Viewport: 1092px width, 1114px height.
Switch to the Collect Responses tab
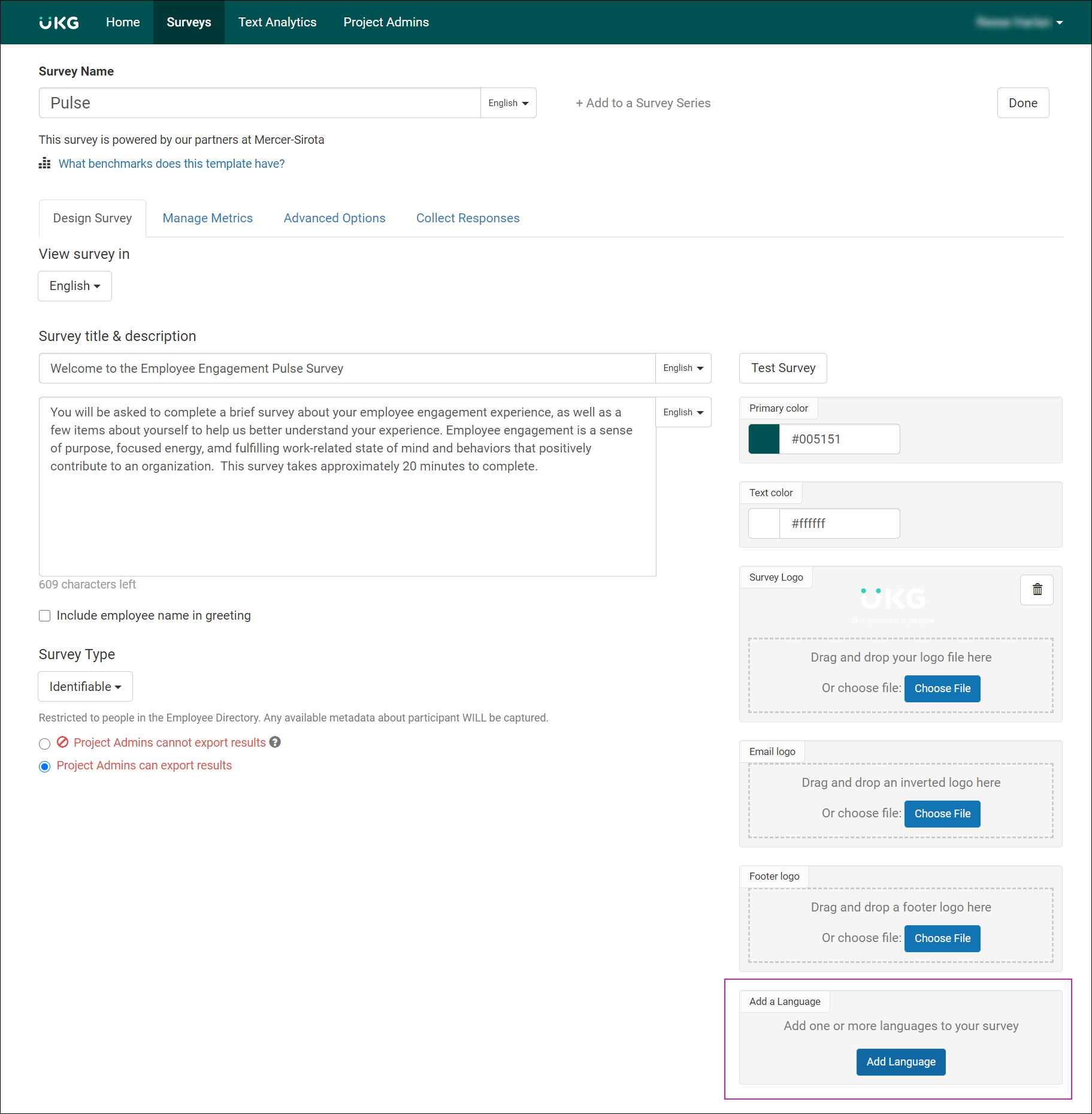[x=468, y=218]
